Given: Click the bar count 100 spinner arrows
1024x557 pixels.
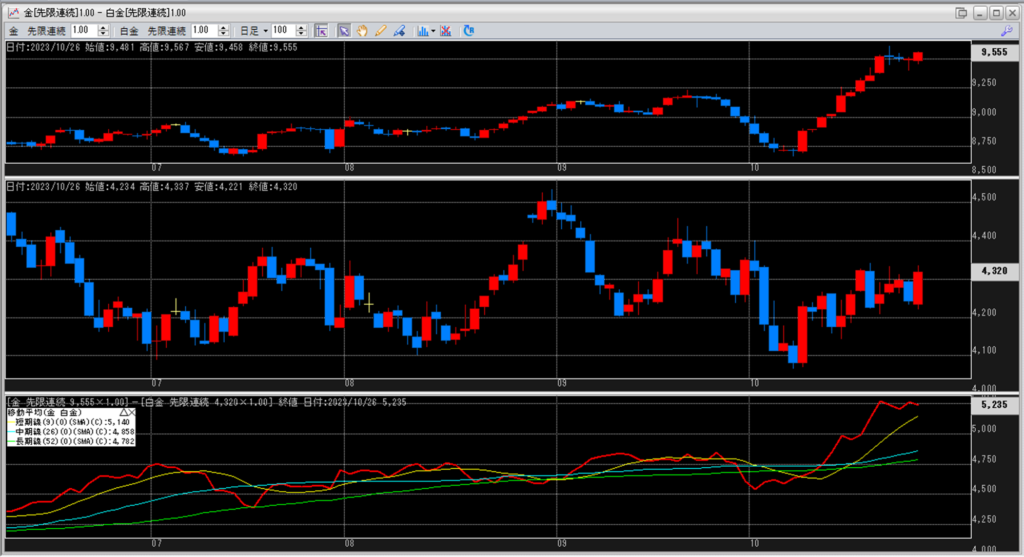Looking at the screenshot, I should tap(304, 31).
